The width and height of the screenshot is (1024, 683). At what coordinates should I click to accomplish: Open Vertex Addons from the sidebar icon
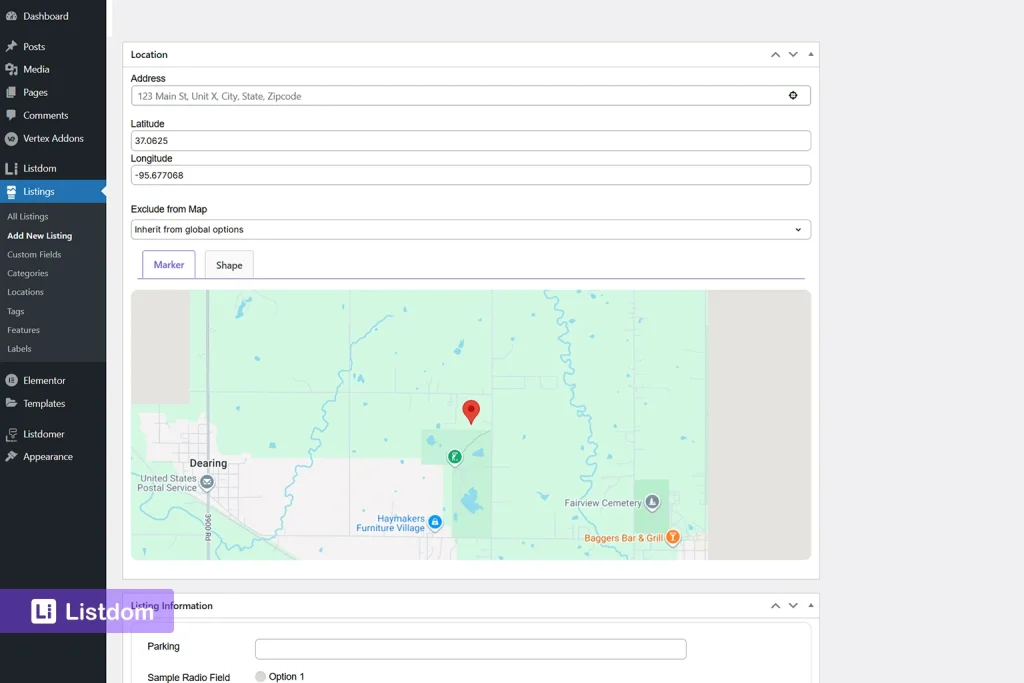(x=14, y=139)
